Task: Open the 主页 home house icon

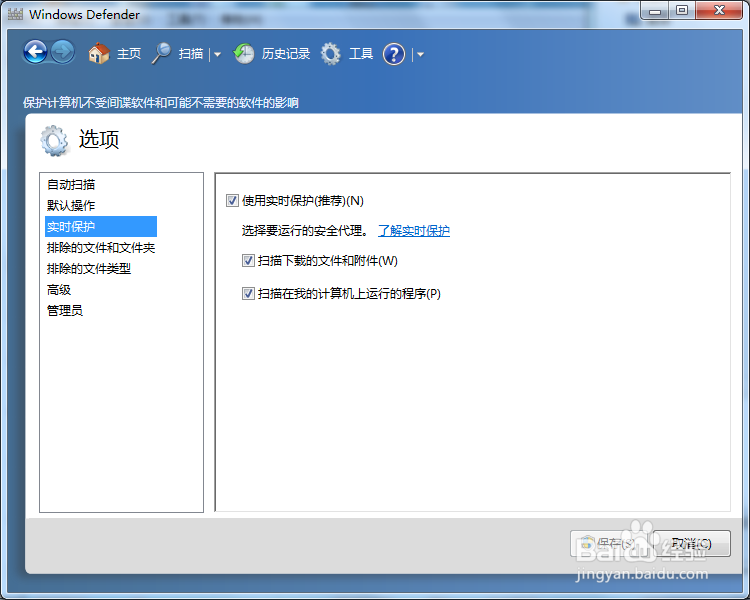Action: (99, 53)
